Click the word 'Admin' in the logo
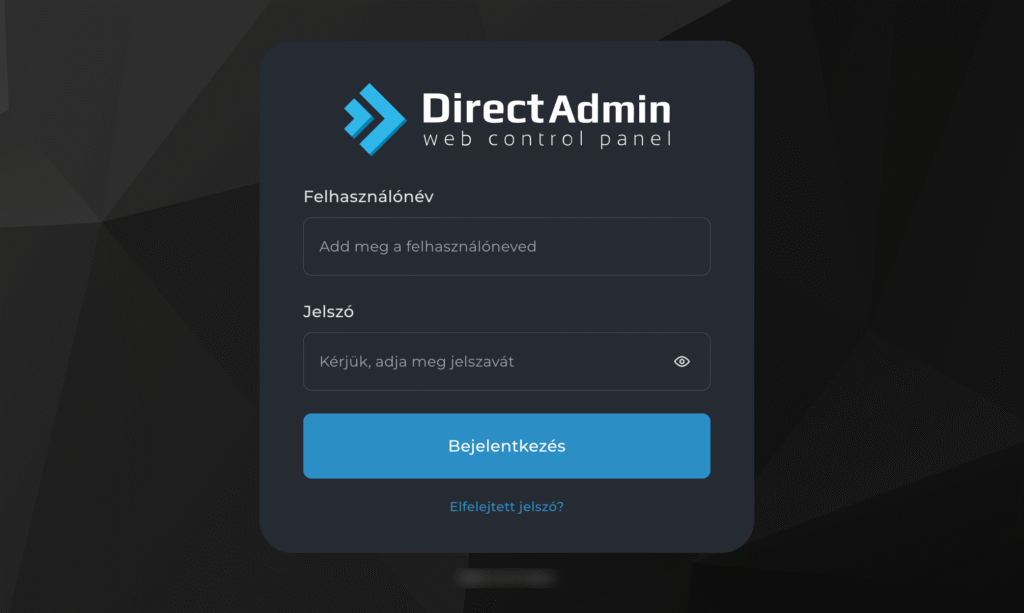Image resolution: width=1024 pixels, height=613 pixels. [x=610, y=108]
